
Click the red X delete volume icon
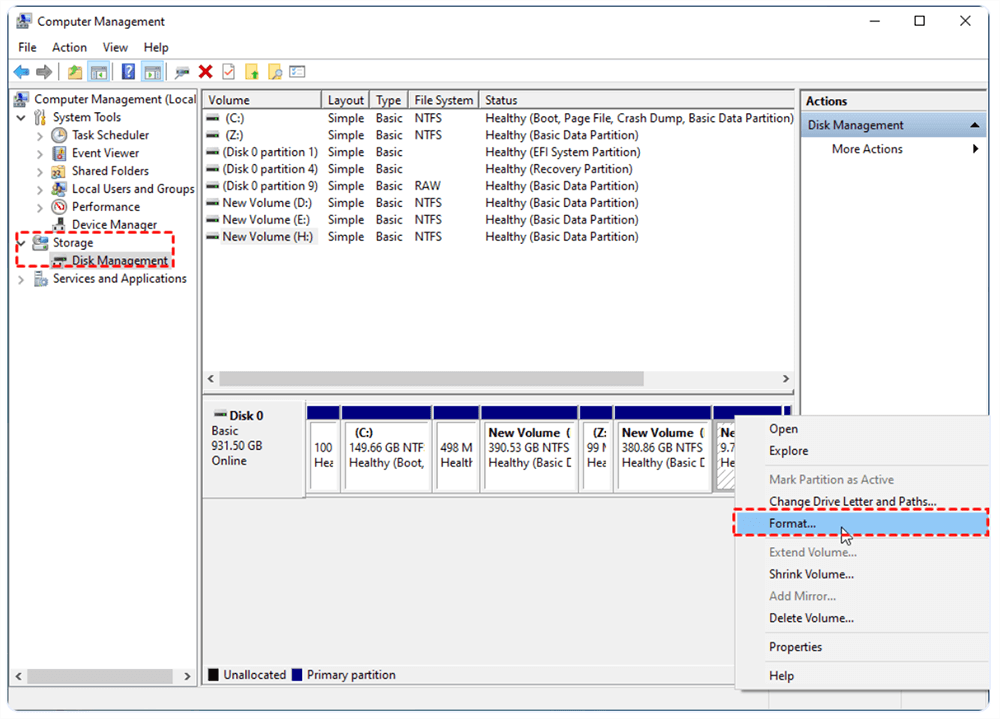click(x=205, y=71)
